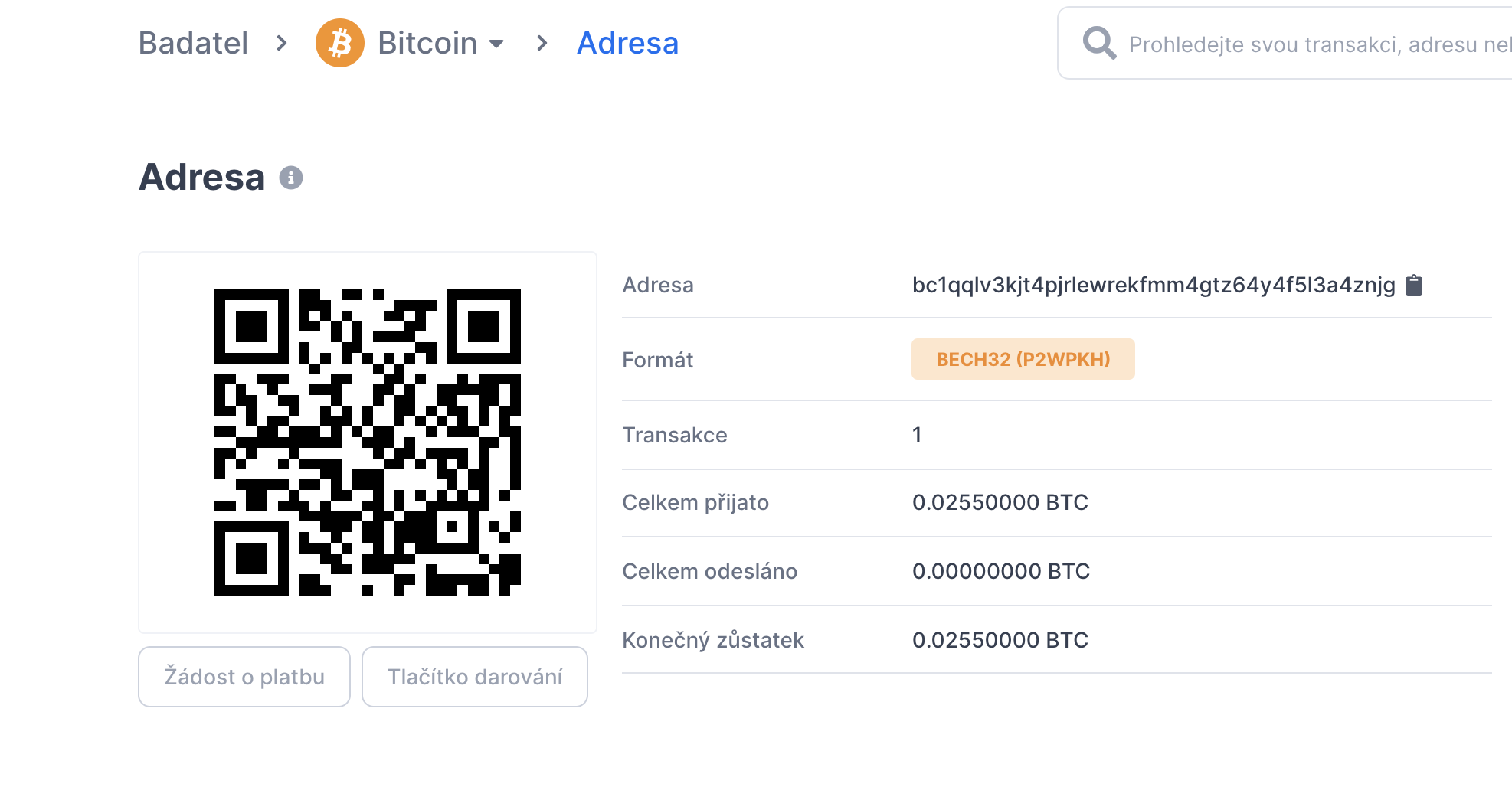Click the Celkem odesláno BTC amount

tap(1000, 571)
